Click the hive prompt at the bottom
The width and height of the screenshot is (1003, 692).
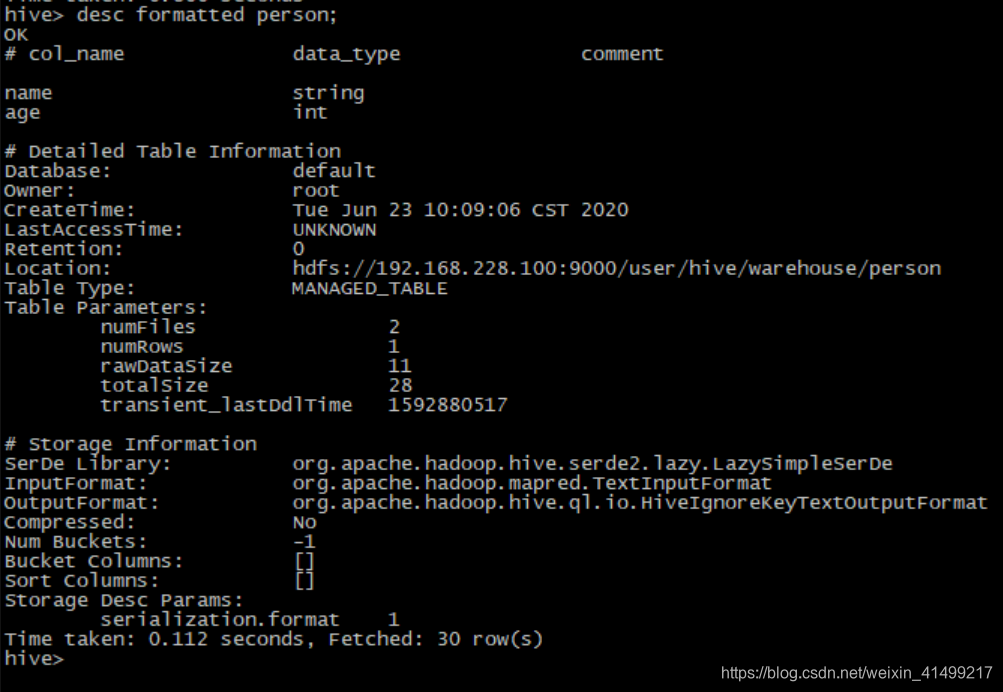click(34, 658)
